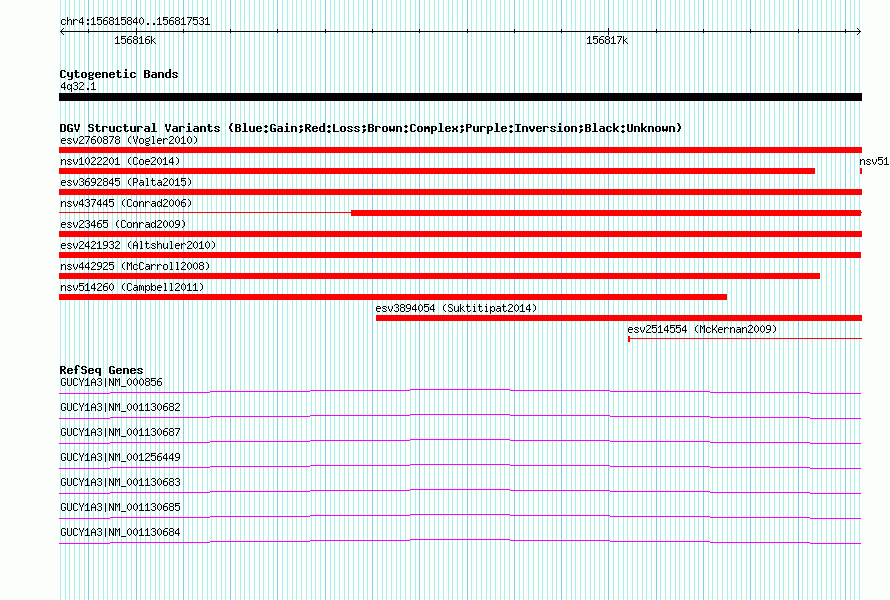
Task: Open variant nsv514260 (Campbell2011) label
Action: [x=132, y=287]
